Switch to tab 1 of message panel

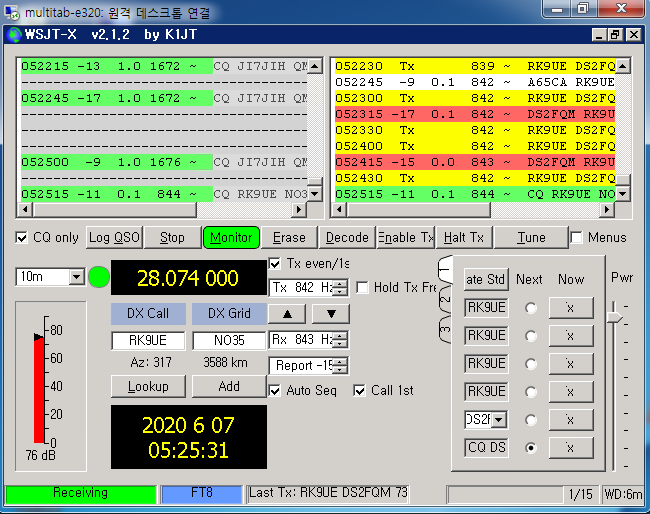pos(445,270)
